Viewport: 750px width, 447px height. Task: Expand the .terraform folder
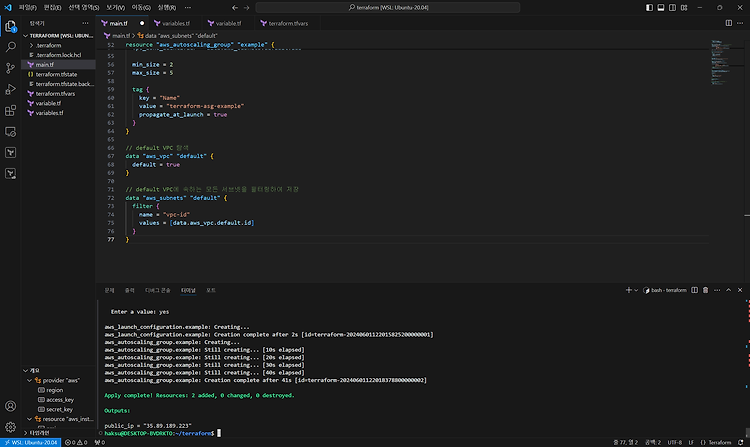(48, 45)
